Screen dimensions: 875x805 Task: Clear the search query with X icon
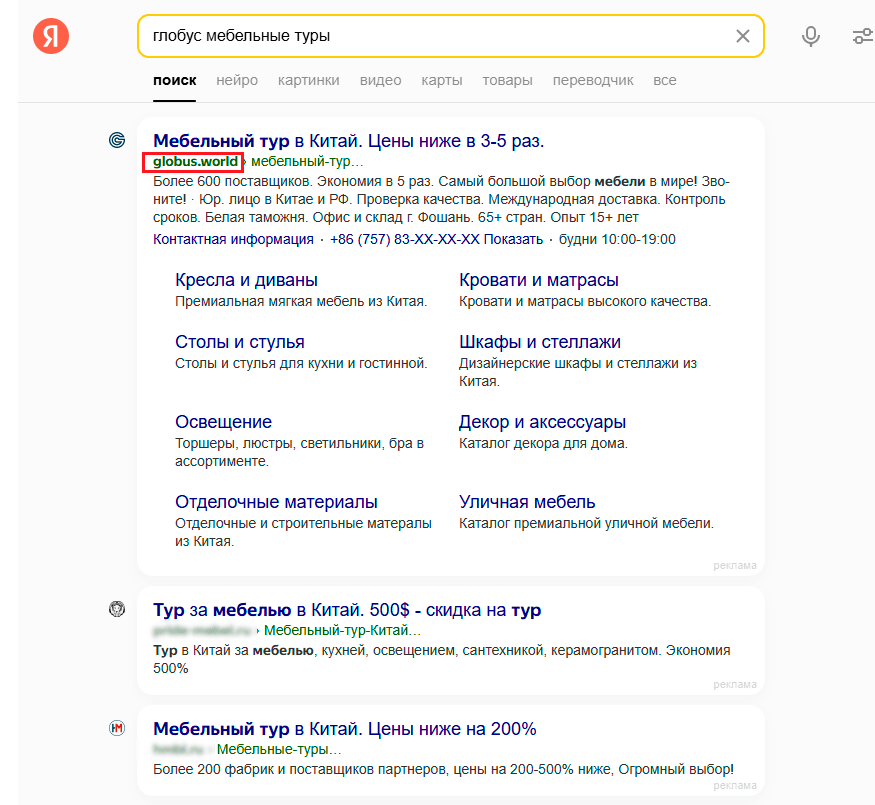742,36
